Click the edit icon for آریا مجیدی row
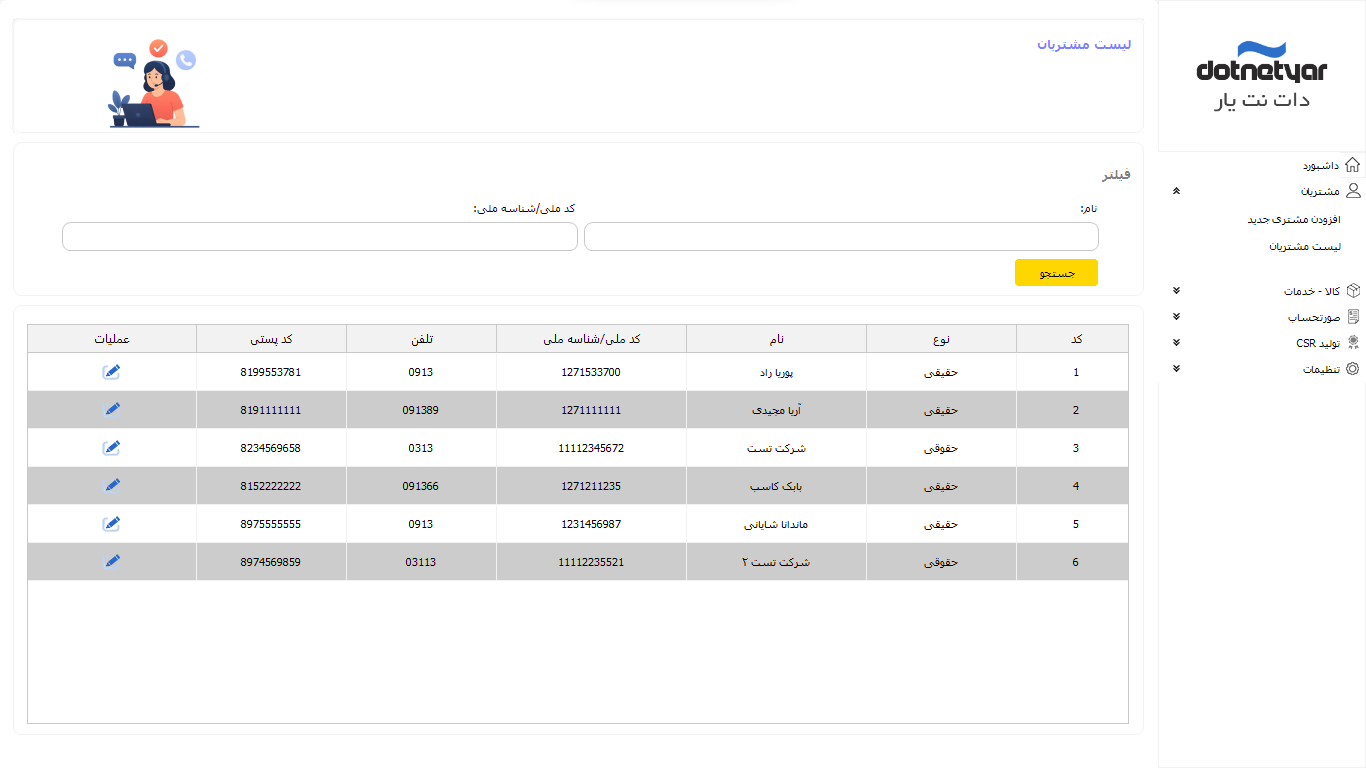Screen dimensions: 1366x768 pyautogui.click(x=112, y=410)
